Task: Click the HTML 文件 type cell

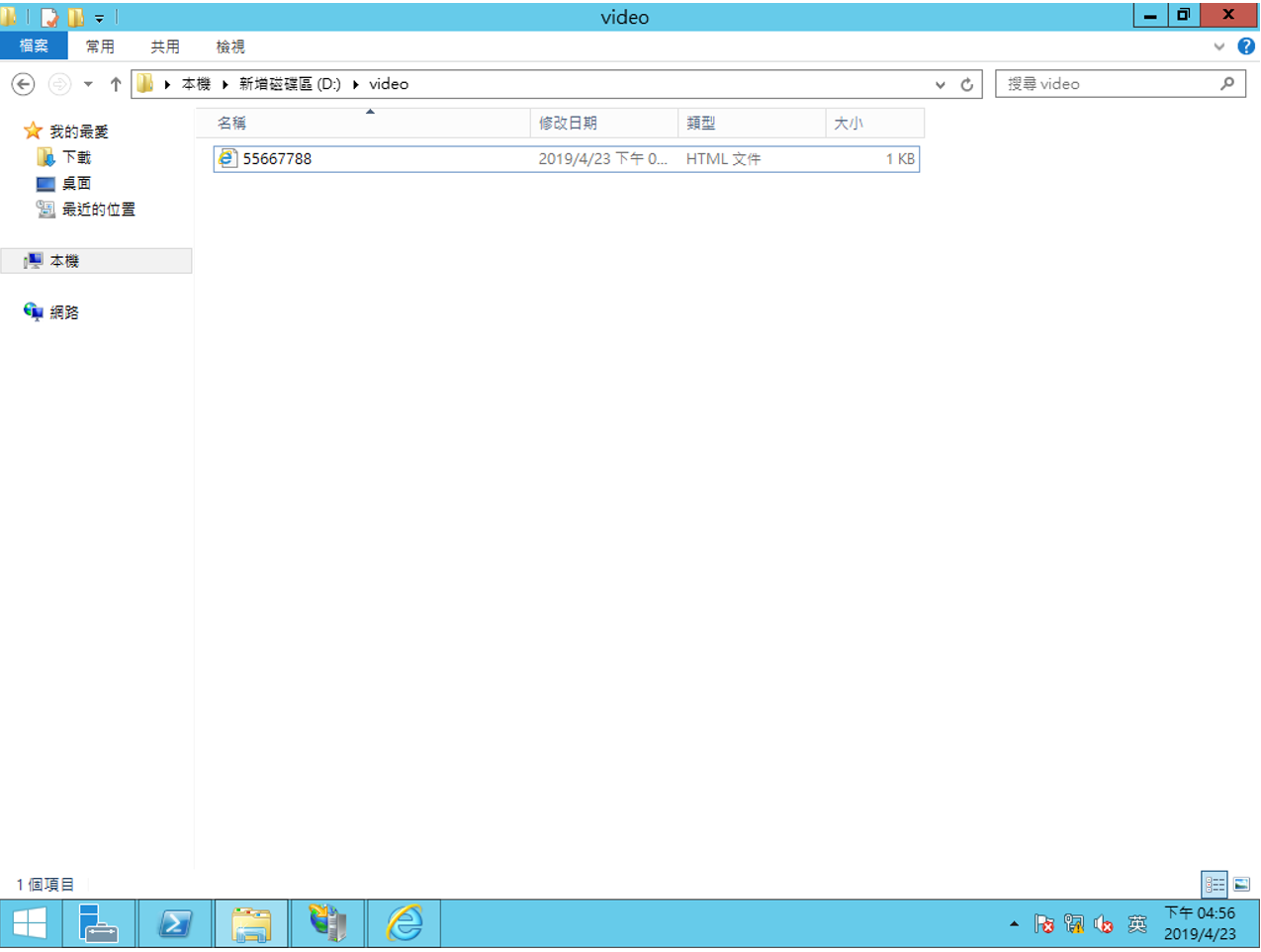Action: [723, 158]
